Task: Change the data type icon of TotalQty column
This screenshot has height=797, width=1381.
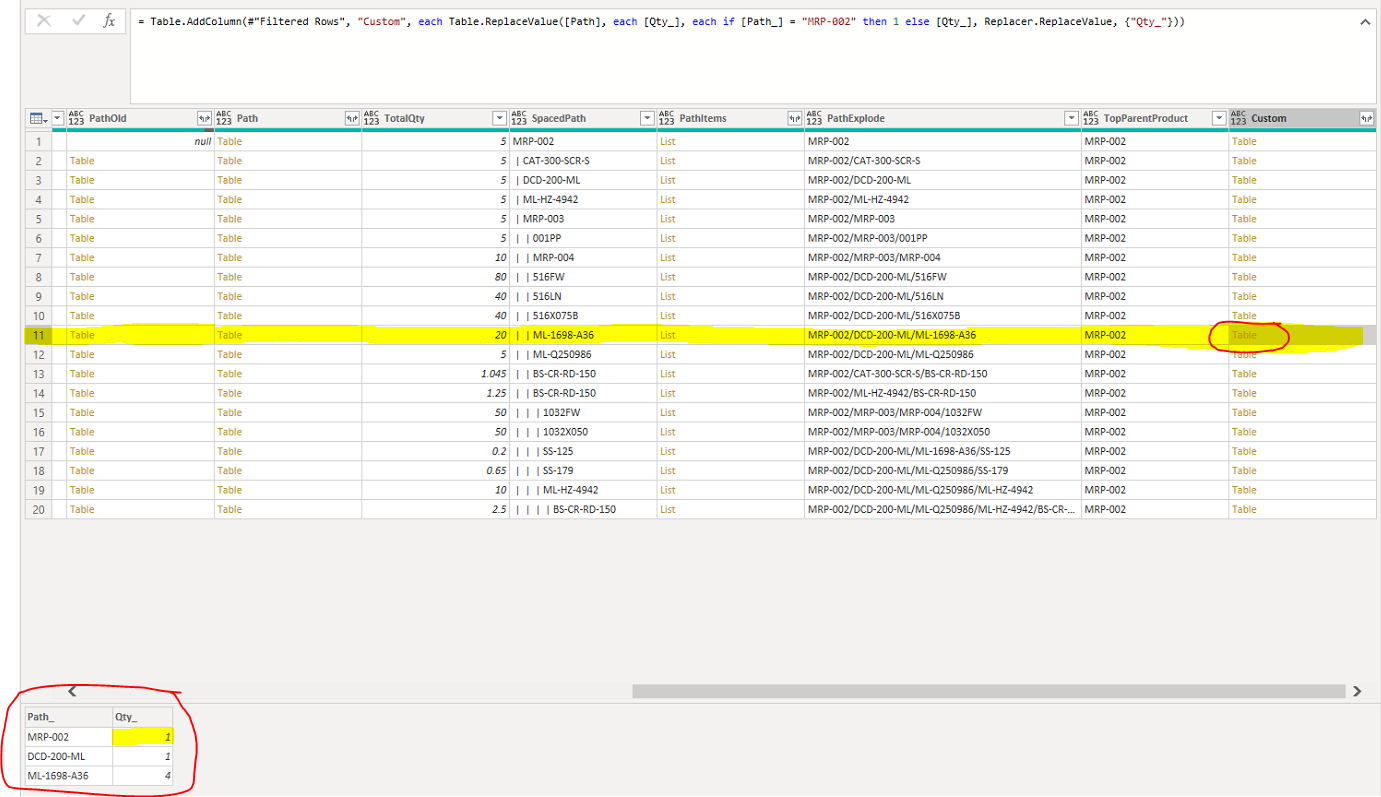Action: pyautogui.click(x=372, y=118)
